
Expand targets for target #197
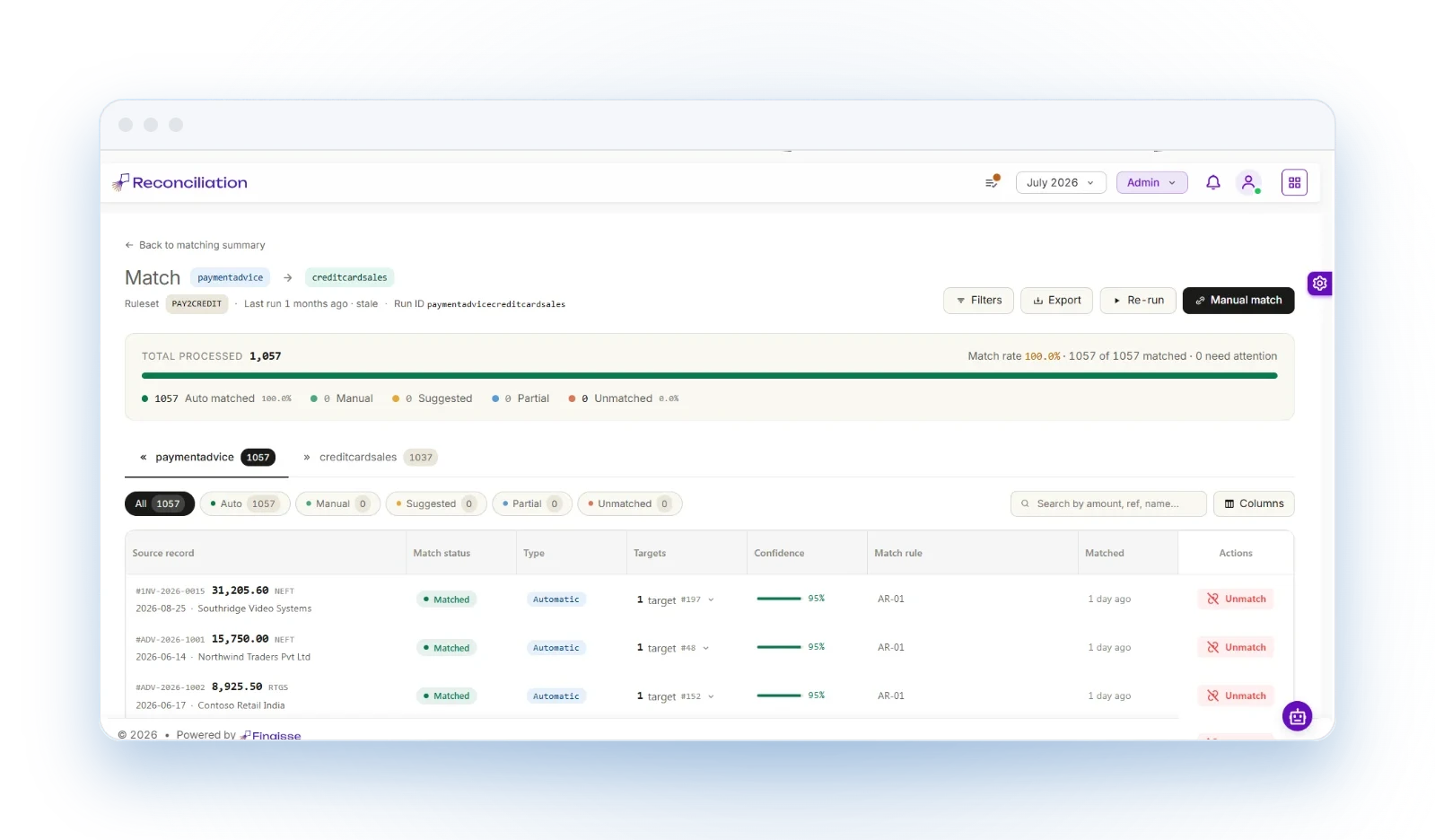(711, 599)
